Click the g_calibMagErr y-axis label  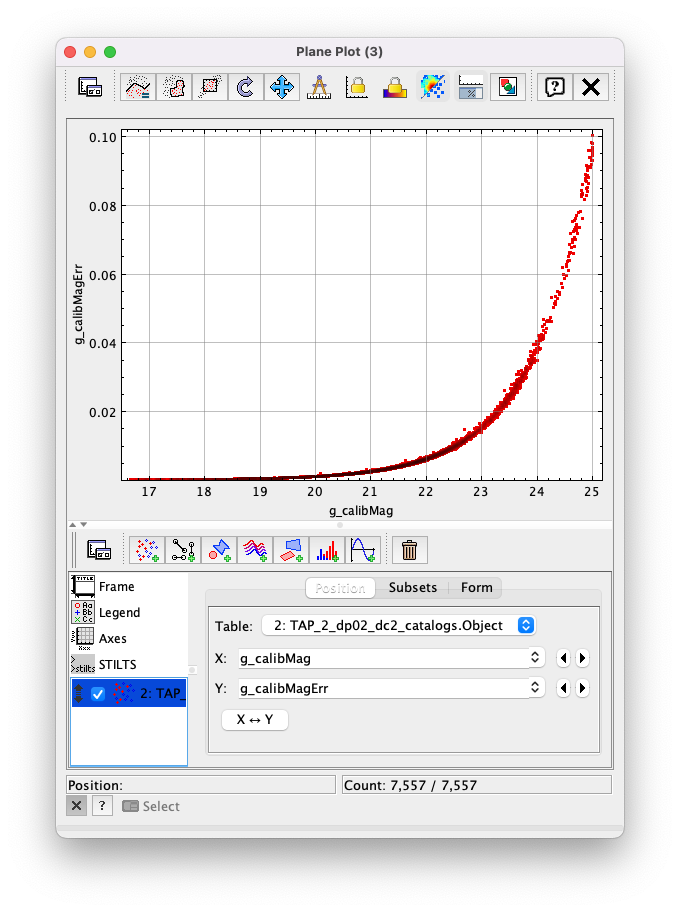78,304
